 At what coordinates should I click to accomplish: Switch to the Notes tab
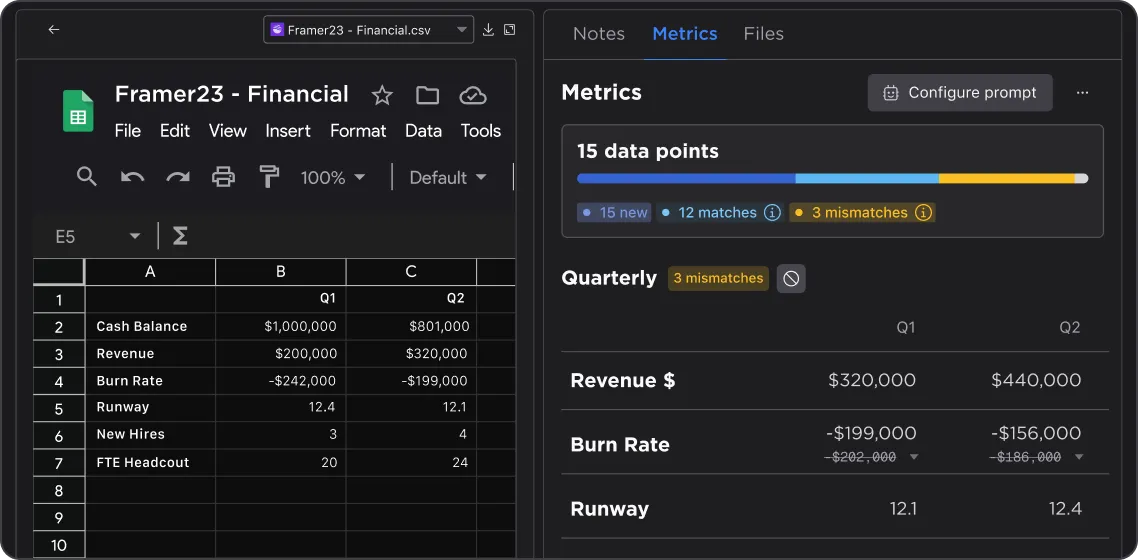click(x=599, y=33)
